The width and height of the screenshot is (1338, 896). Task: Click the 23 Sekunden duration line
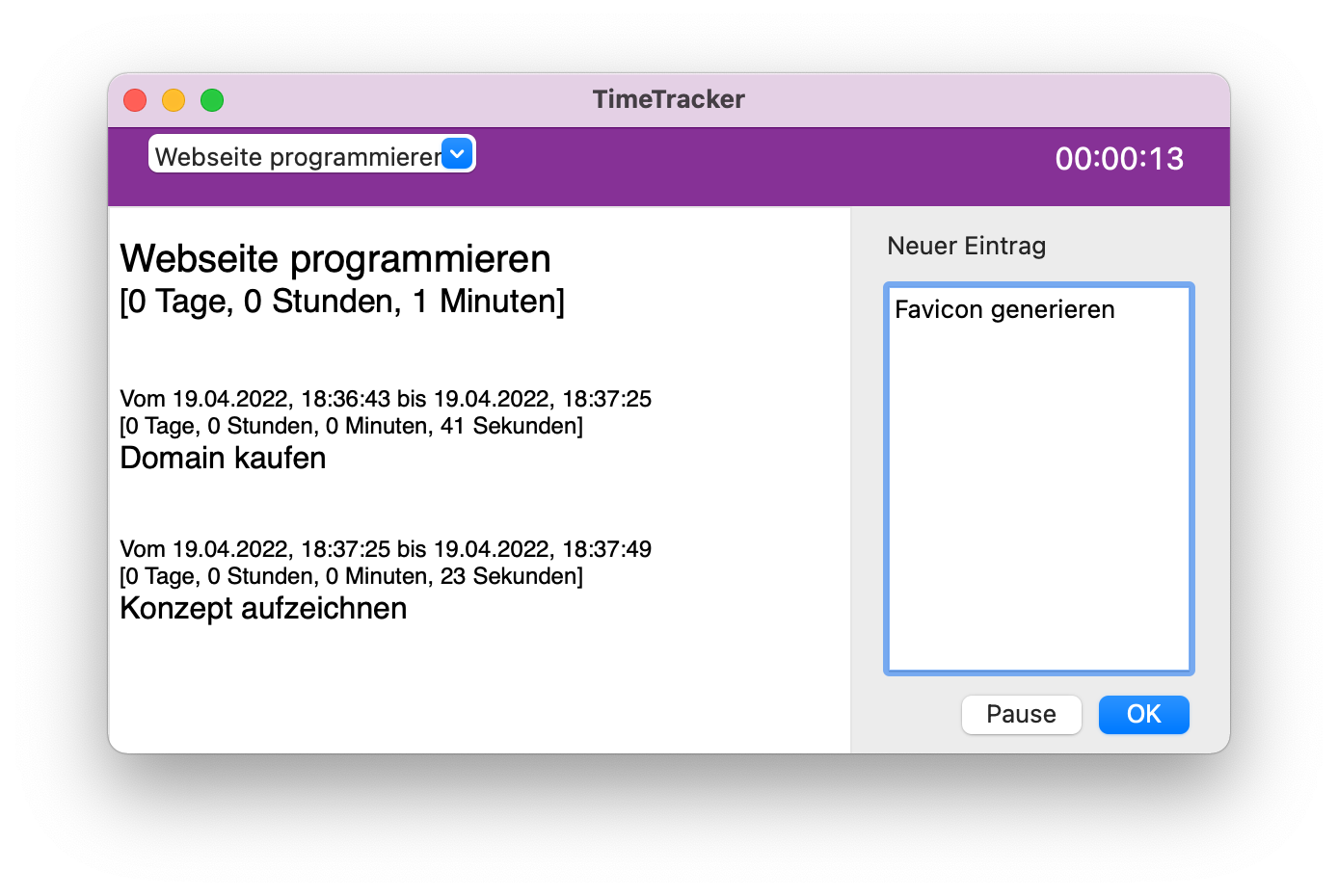351,576
